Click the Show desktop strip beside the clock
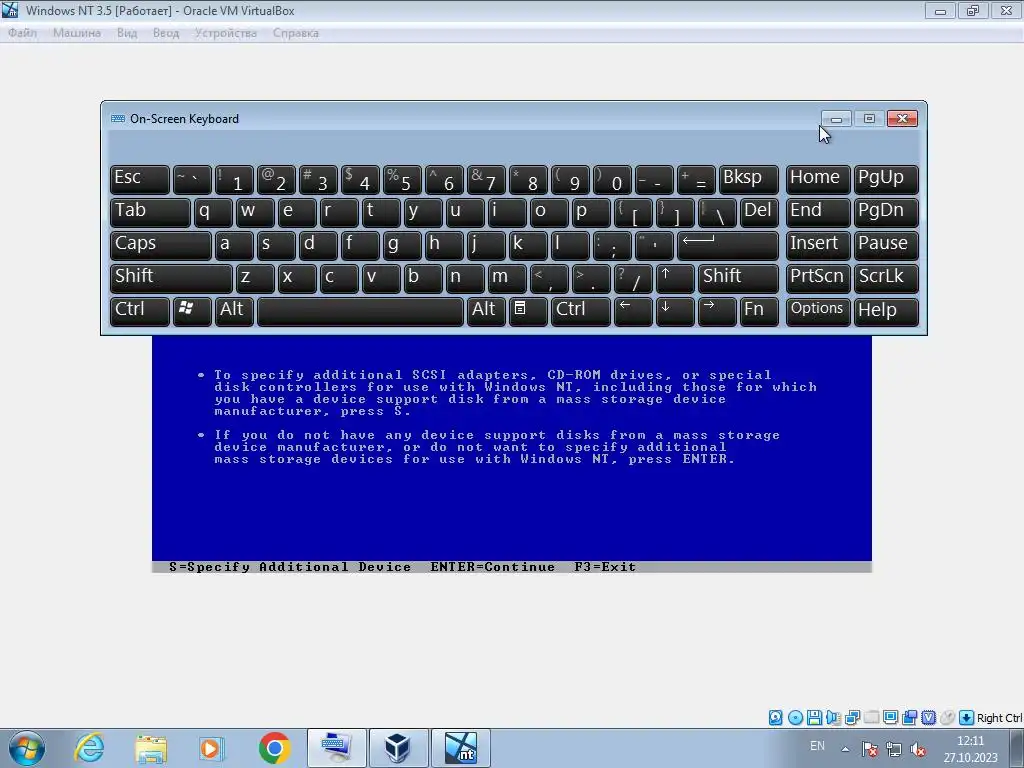This screenshot has width=1024, height=768. click(1017, 748)
